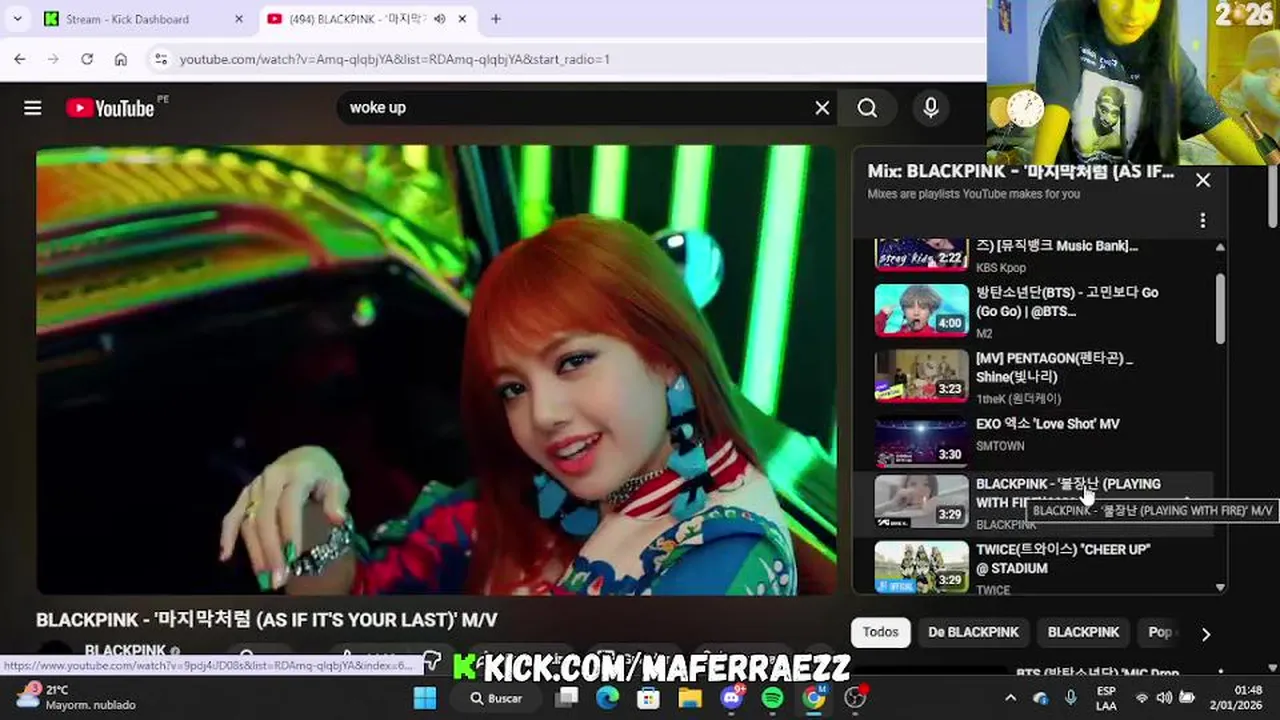The image size is (1280, 720).
Task: Open PENTAGON Shine title text
Action: [1055, 367]
